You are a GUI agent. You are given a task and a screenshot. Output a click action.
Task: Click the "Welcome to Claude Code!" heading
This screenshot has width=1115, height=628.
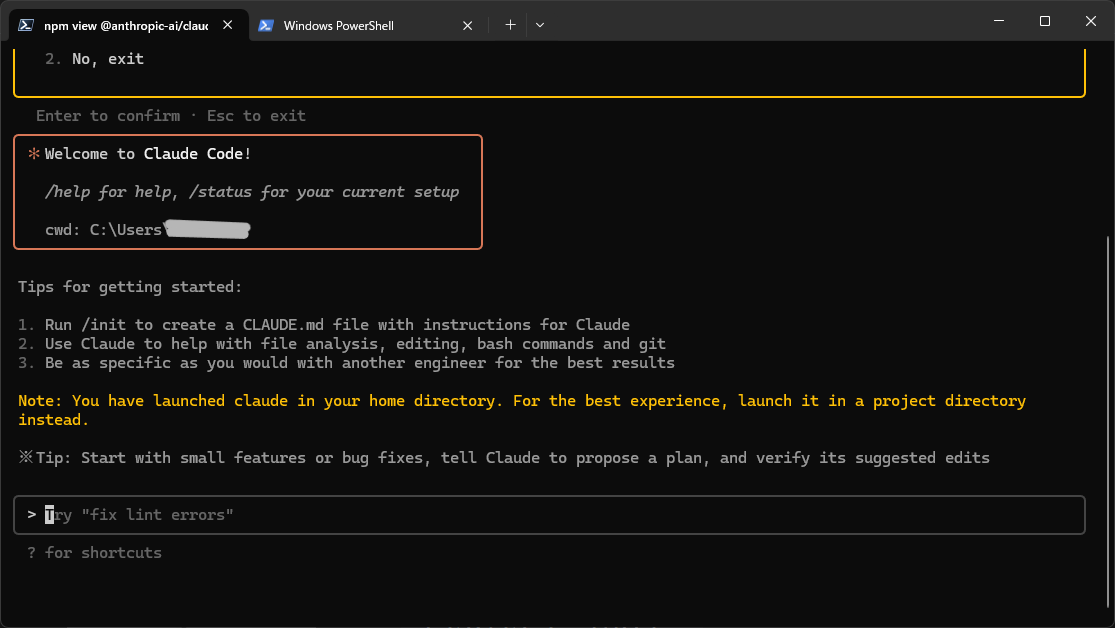pos(147,154)
